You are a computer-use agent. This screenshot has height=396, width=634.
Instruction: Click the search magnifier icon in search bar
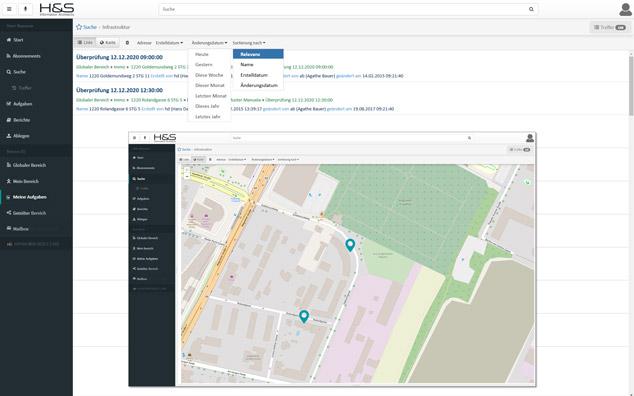531,9
